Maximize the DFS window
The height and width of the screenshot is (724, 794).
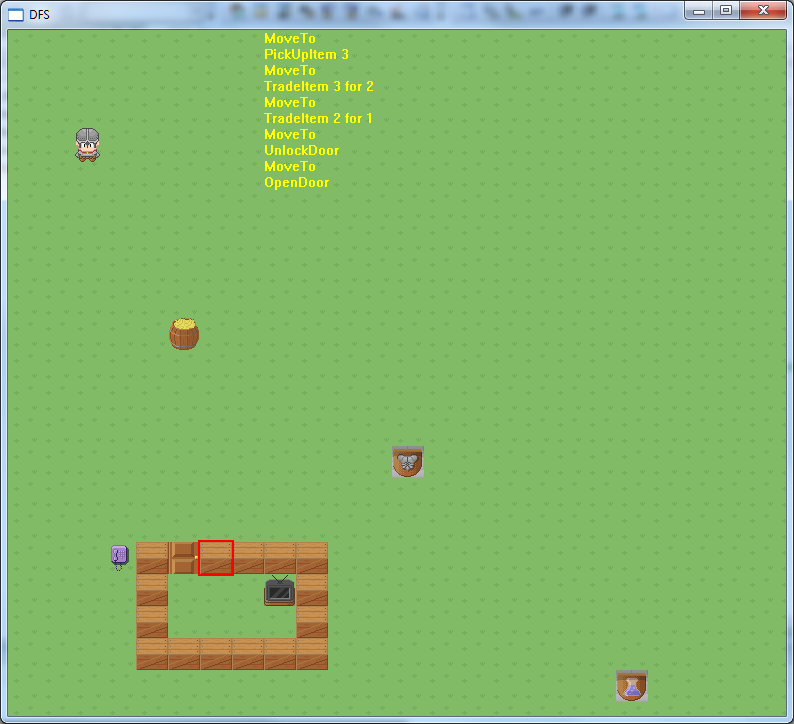coord(726,11)
